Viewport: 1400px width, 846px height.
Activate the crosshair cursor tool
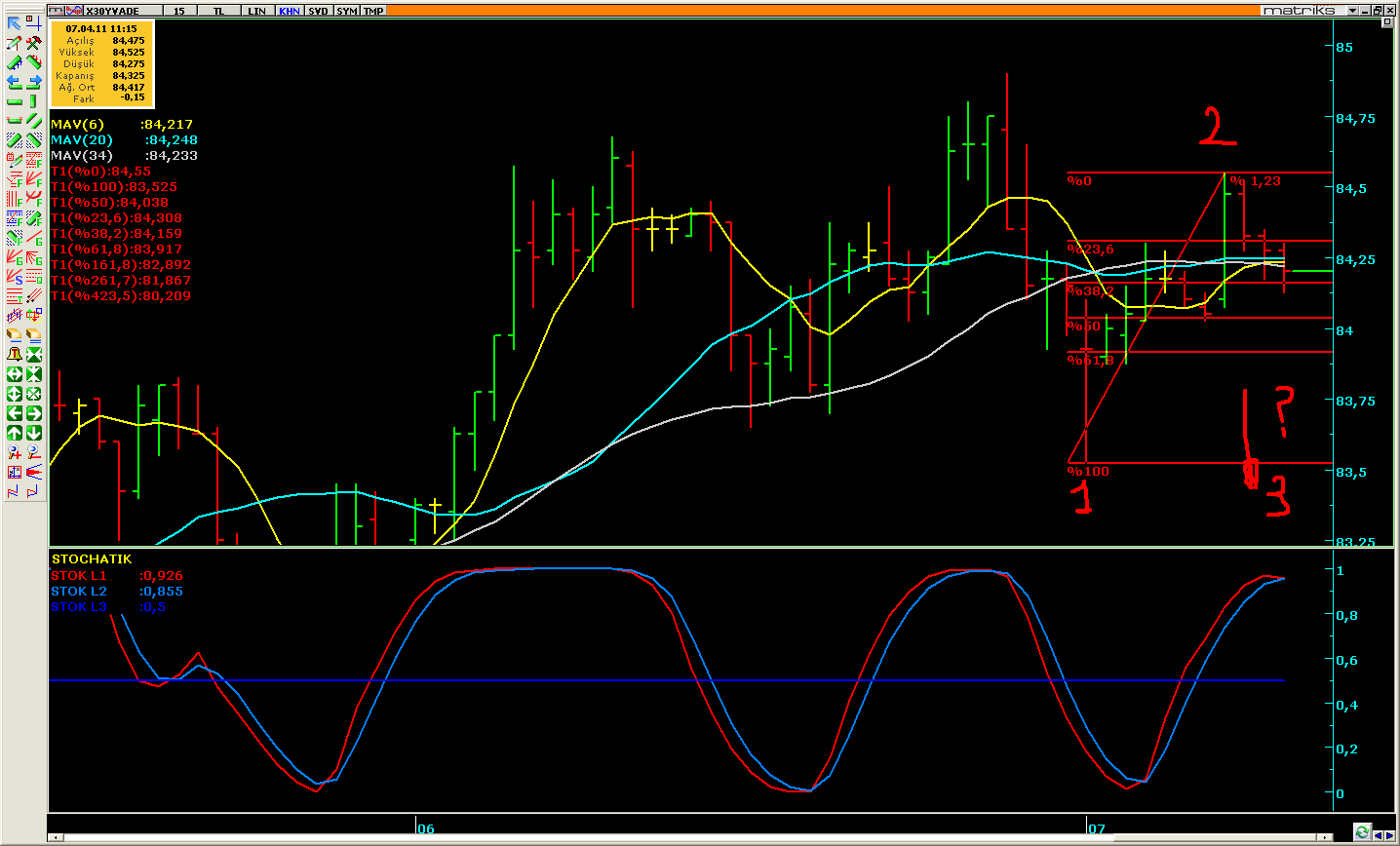(x=33, y=23)
